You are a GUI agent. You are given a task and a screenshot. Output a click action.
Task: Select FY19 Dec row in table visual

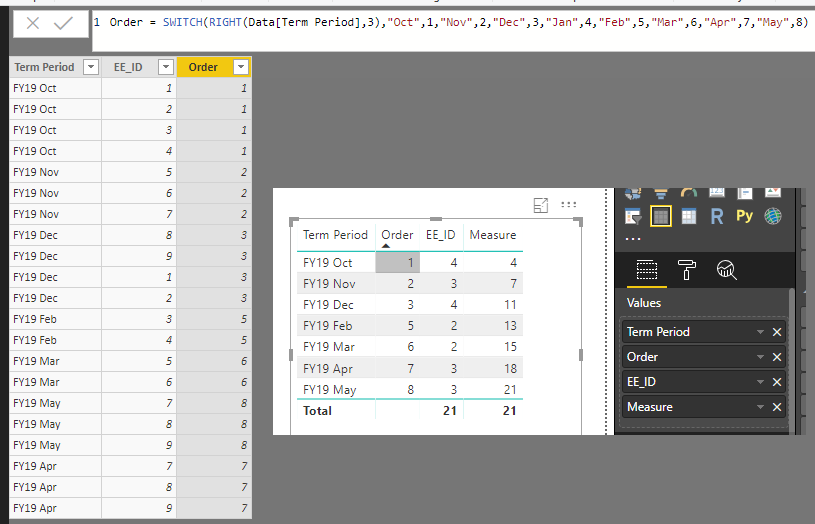[410, 305]
